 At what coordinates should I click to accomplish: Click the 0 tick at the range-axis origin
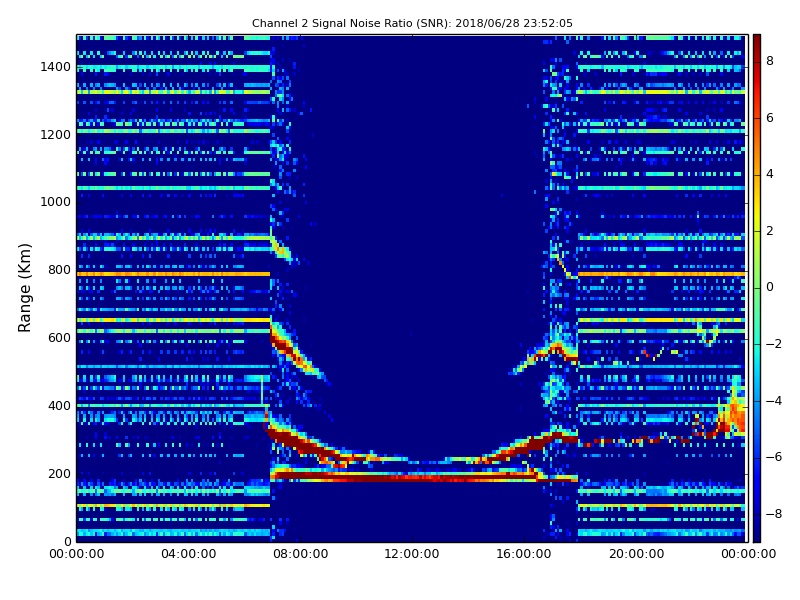click(x=67, y=541)
